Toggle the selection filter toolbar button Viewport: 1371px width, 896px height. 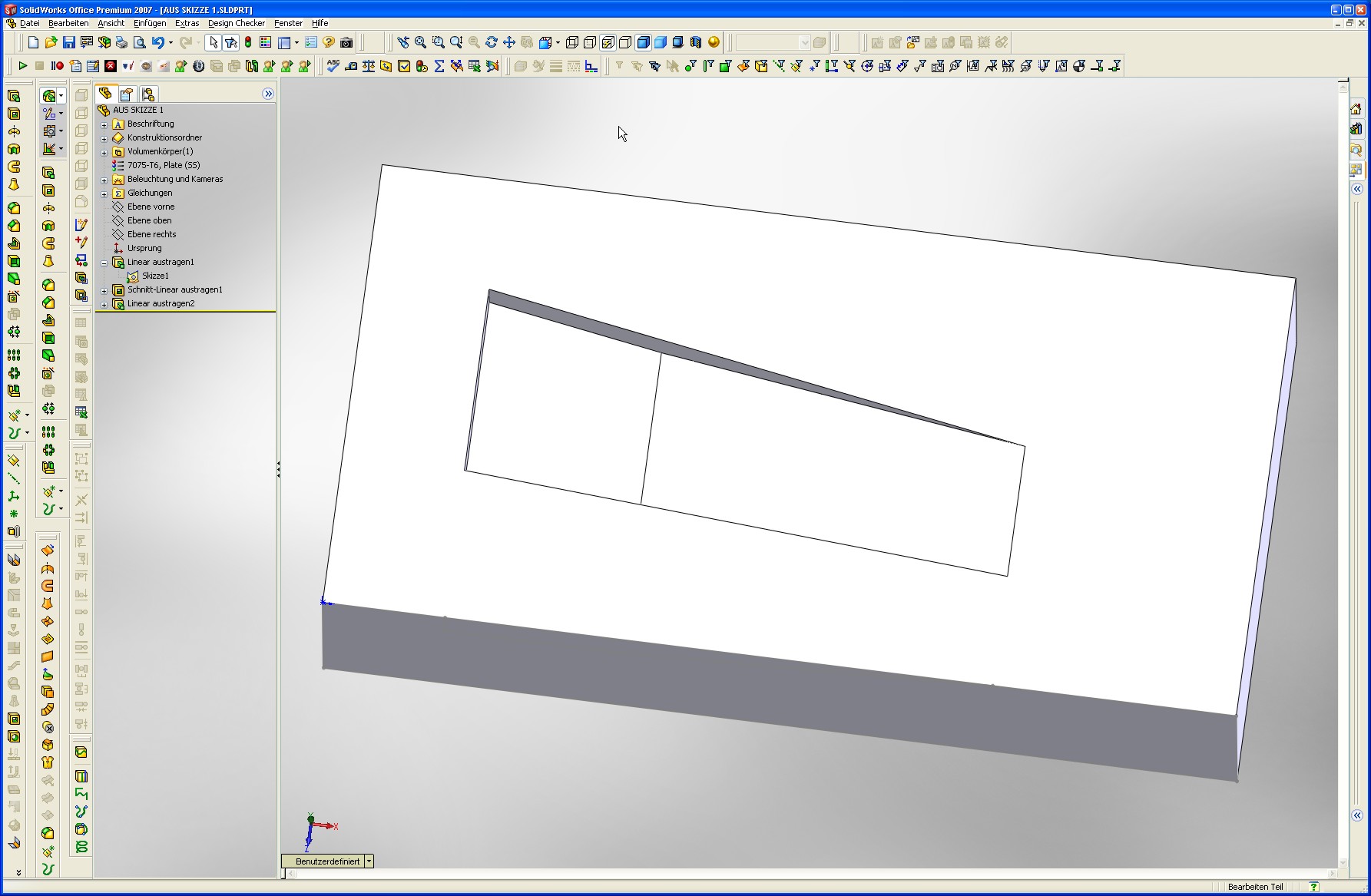[230, 42]
